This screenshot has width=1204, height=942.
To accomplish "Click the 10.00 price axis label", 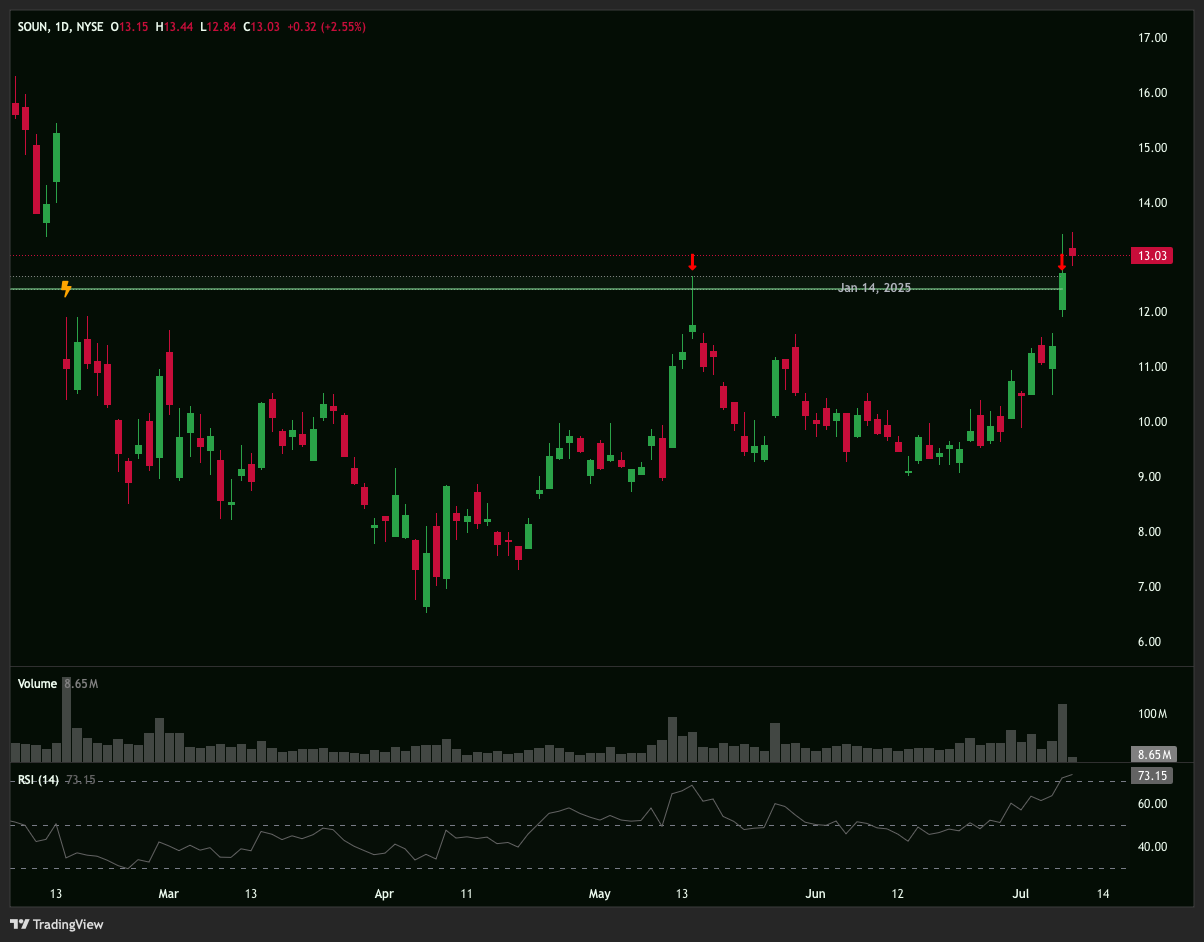I will click(1153, 422).
